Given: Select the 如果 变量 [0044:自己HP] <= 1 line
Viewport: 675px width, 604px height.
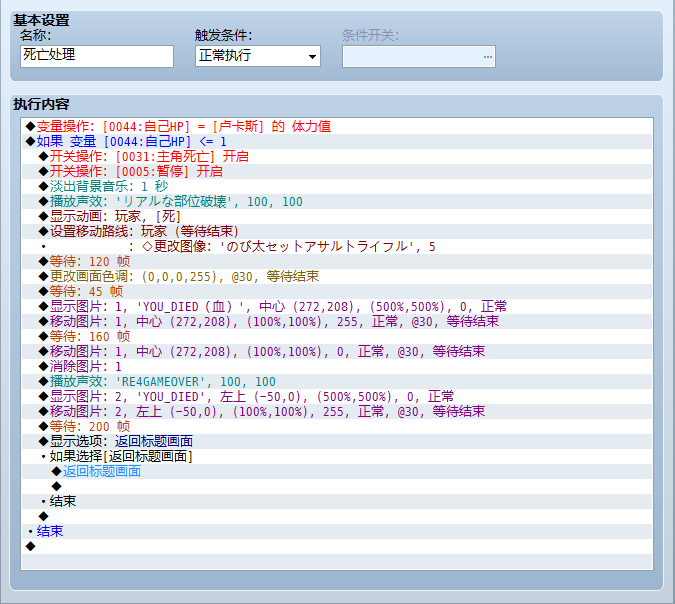Looking at the screenshot, I should tap(337, 142).
